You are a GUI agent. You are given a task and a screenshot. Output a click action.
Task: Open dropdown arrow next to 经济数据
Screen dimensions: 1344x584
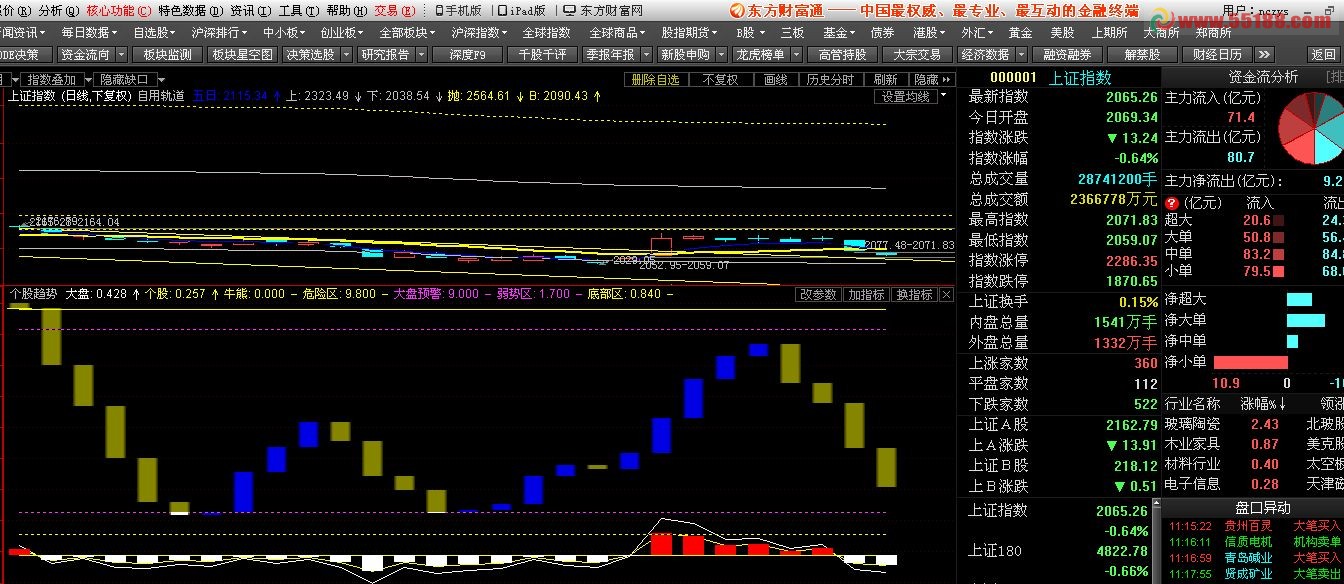click(x=1022, y=55)
